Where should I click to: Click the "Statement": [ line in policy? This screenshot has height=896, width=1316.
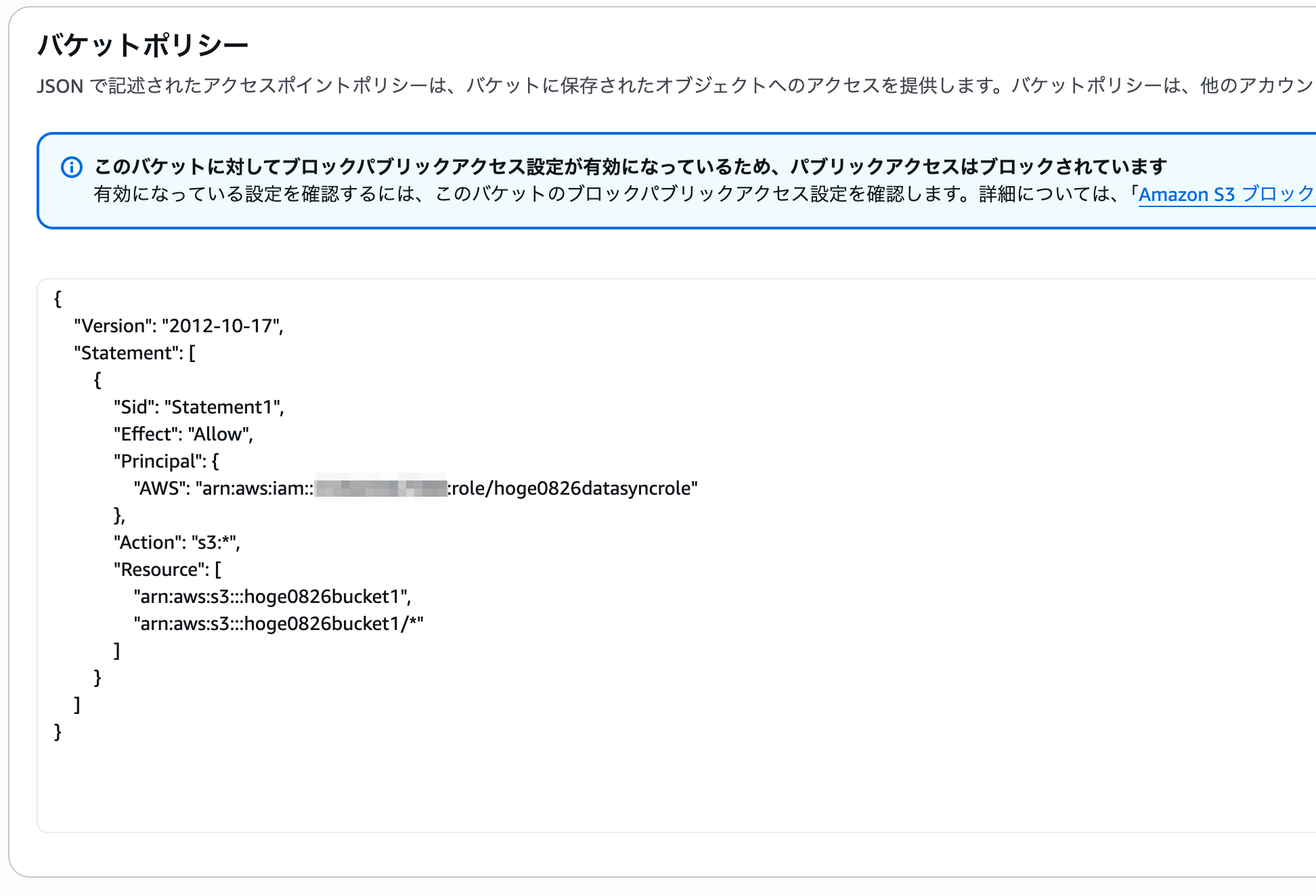pos(135,353)
